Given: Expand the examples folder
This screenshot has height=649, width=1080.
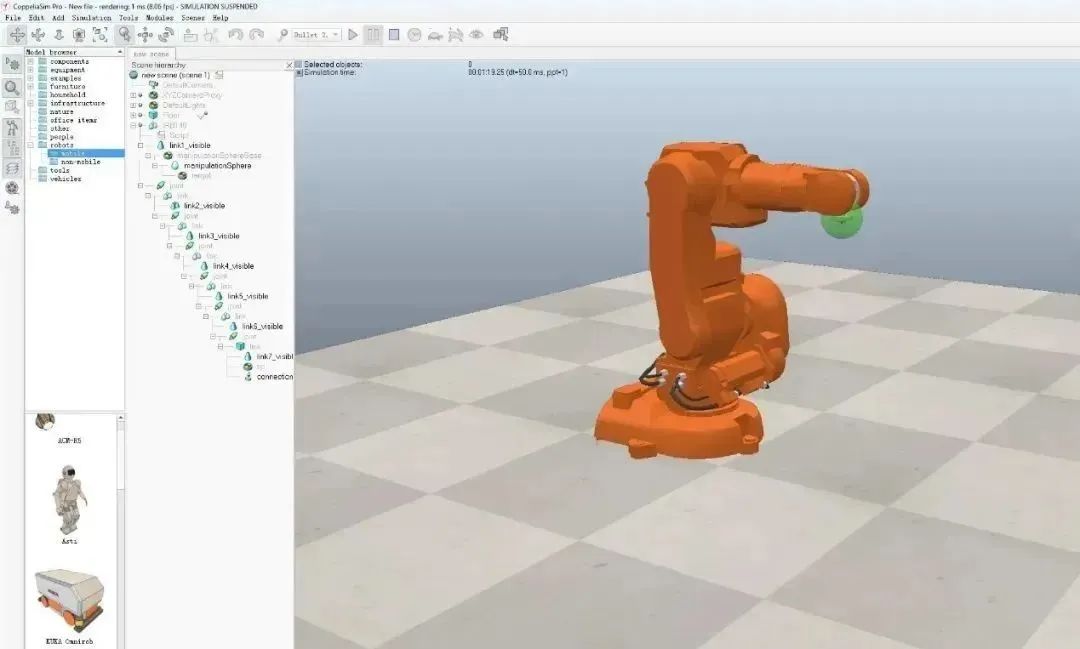Looking at the screenshot, I should (x=30, y=78).
